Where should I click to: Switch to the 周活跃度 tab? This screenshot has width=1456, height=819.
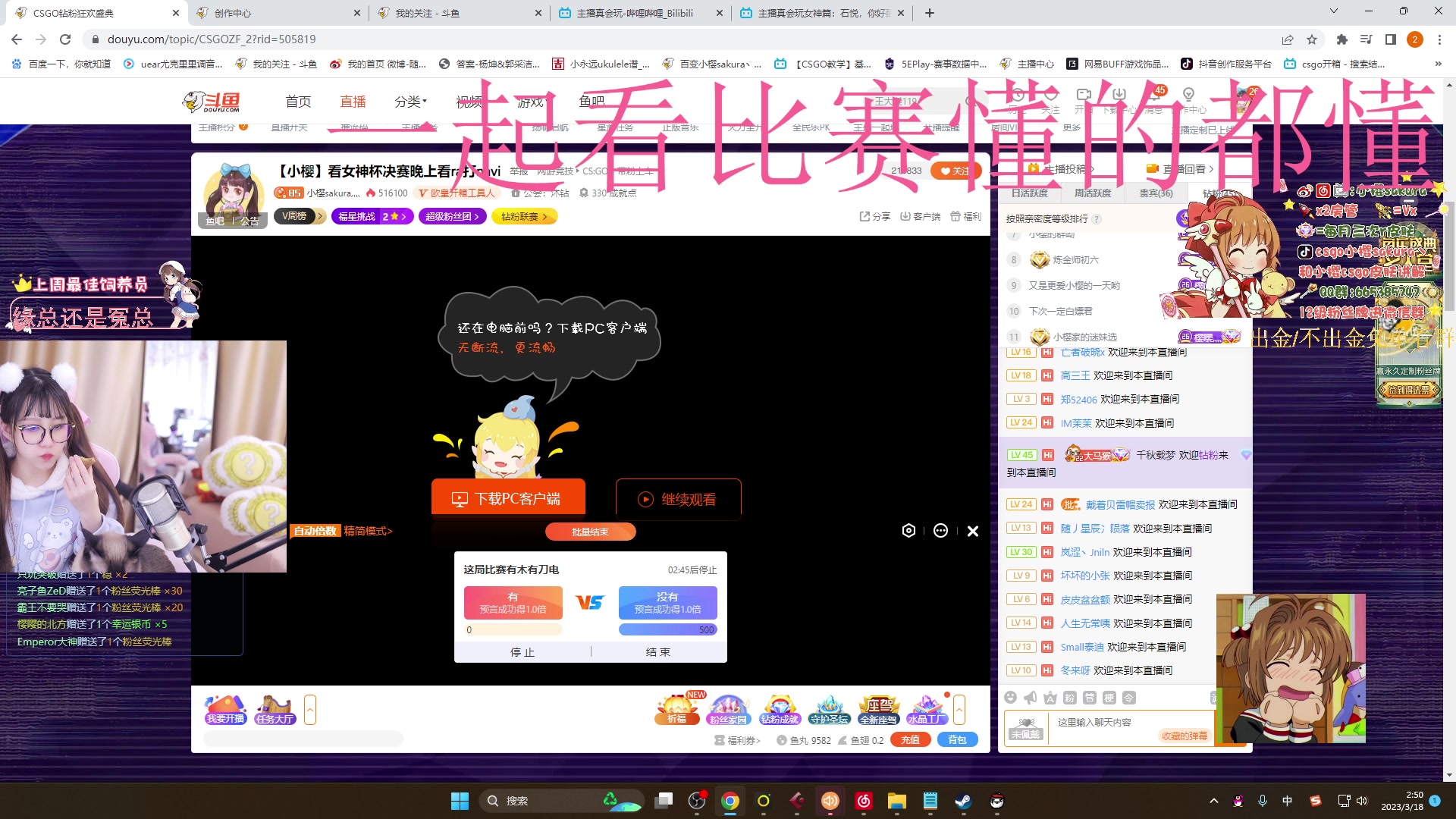1093,193
